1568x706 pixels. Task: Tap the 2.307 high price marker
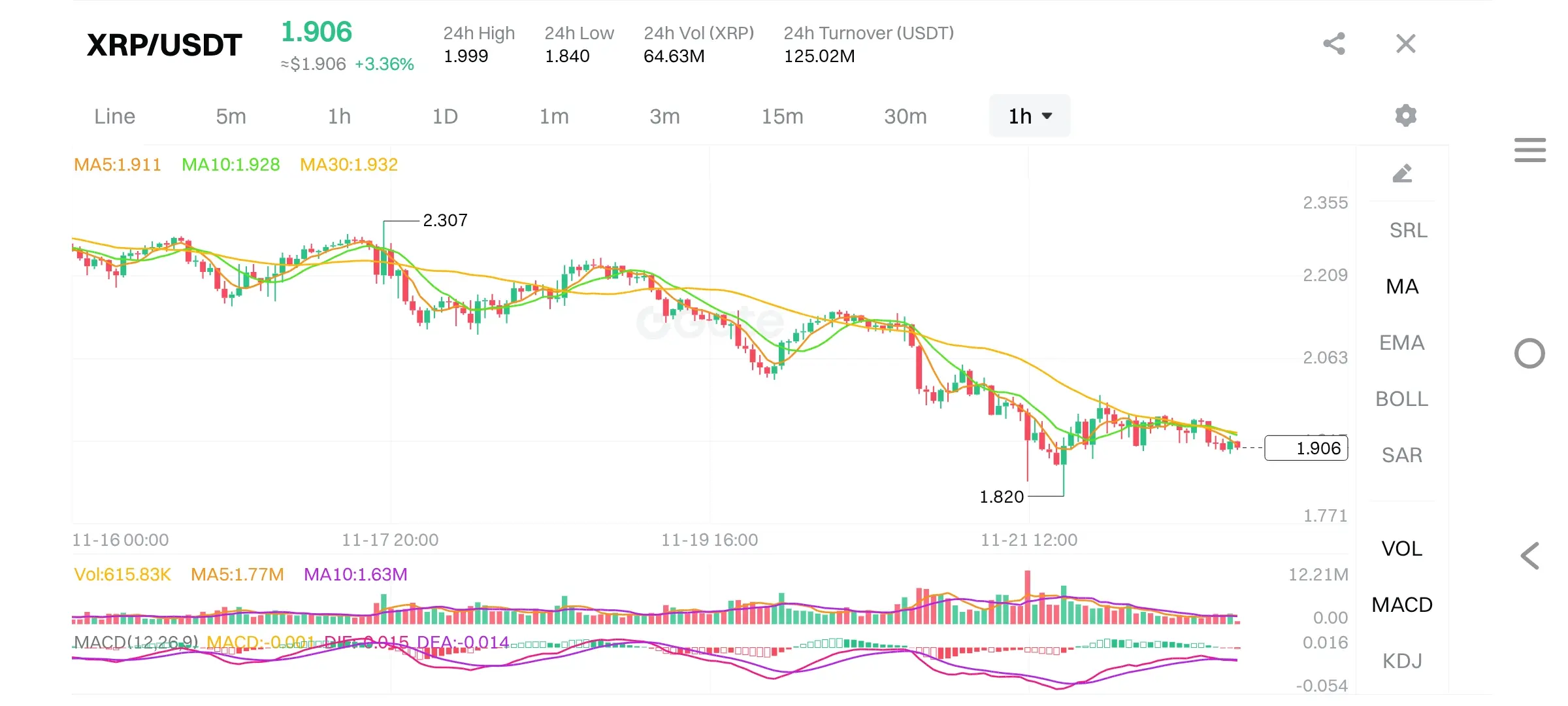(445, 220)
